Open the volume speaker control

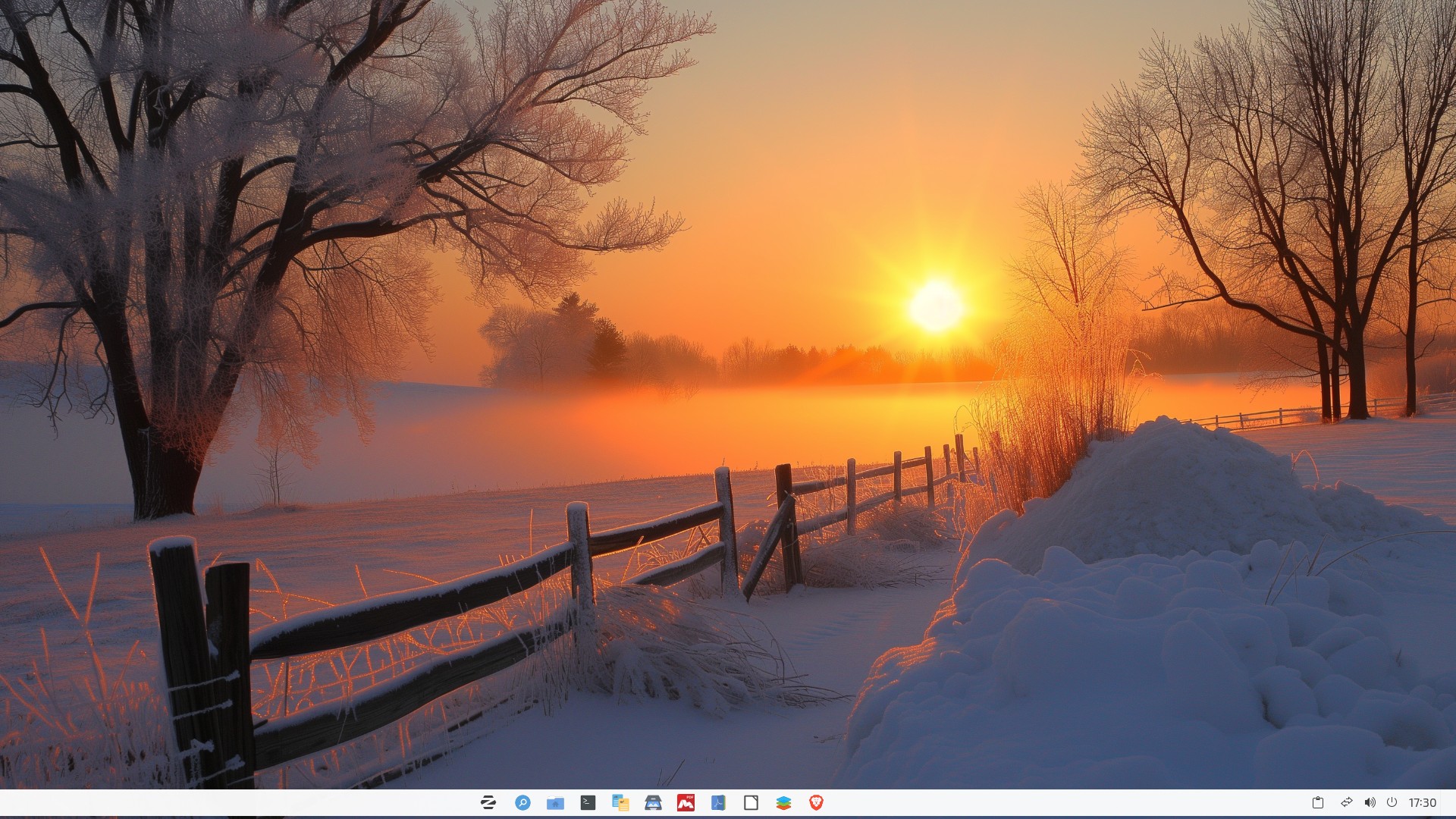pos(1370,802)
